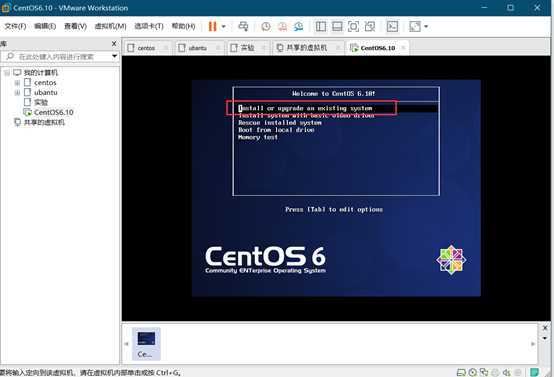Image resolution: width=554 pixels, height=377 pixels.
Task: Click the green message log status icon
Action: coord(534,372)
